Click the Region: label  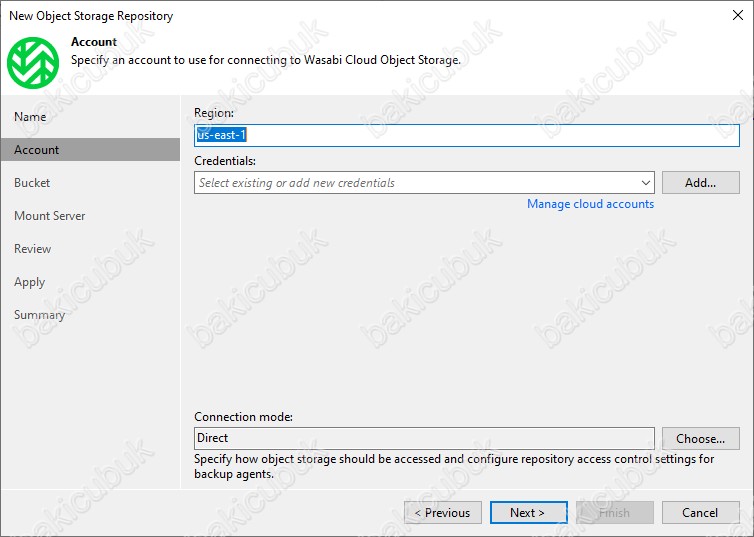point(214,113)
